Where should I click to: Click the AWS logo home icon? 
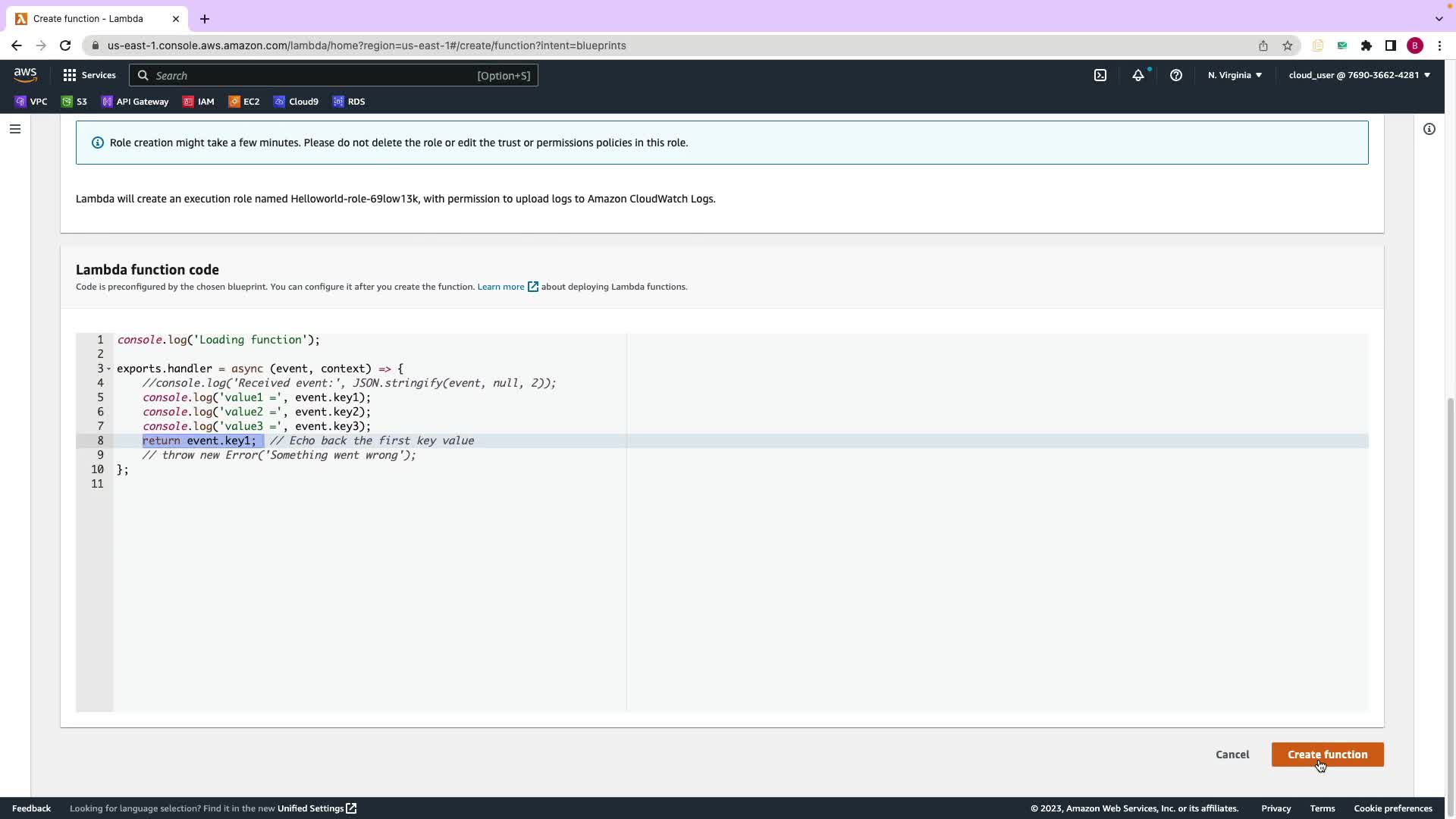pyautogui.click(x=25, y=74)
